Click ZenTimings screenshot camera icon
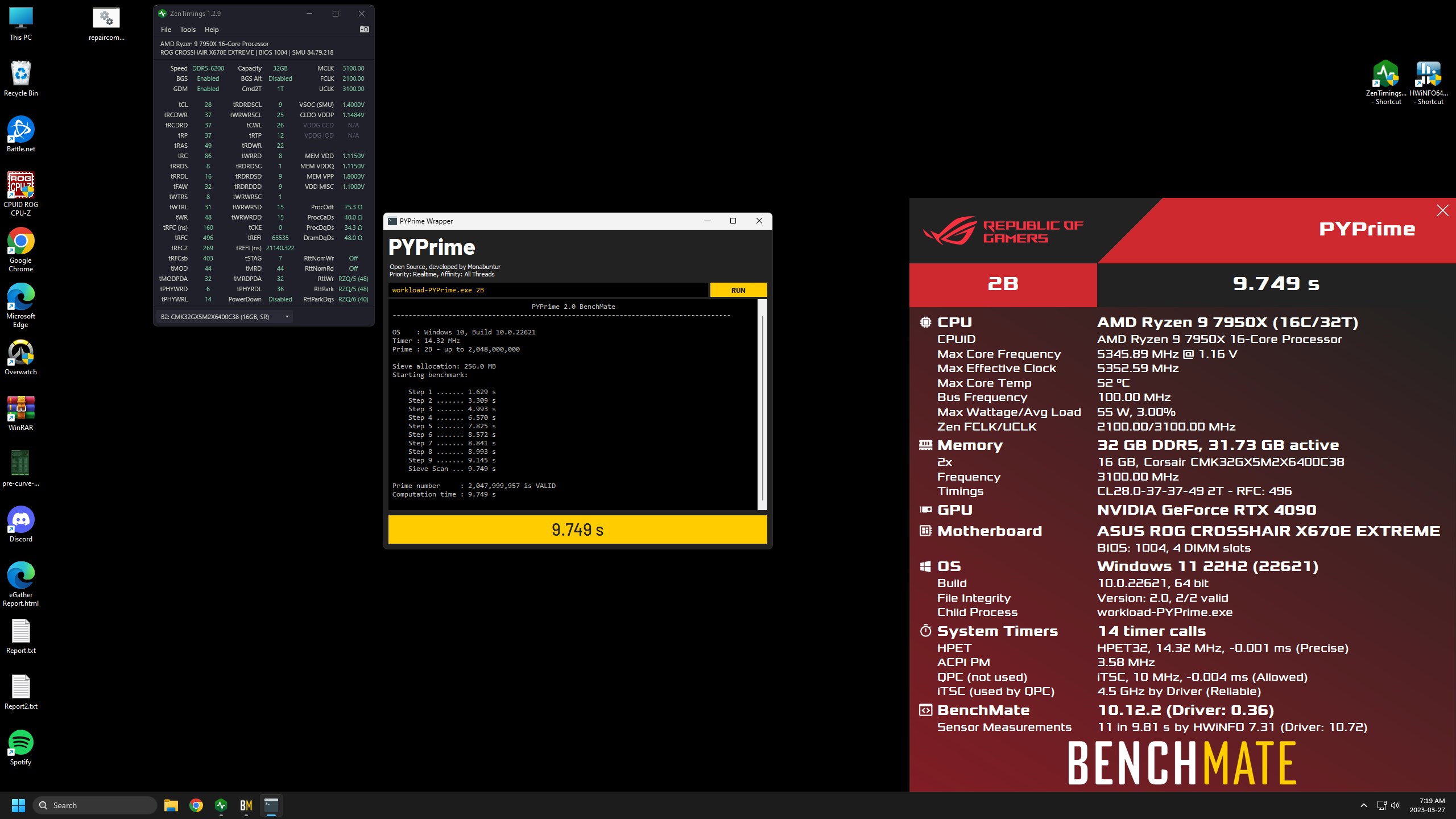Image resolution: width=1456 pixels, height=819 pixels. point(365,29)
